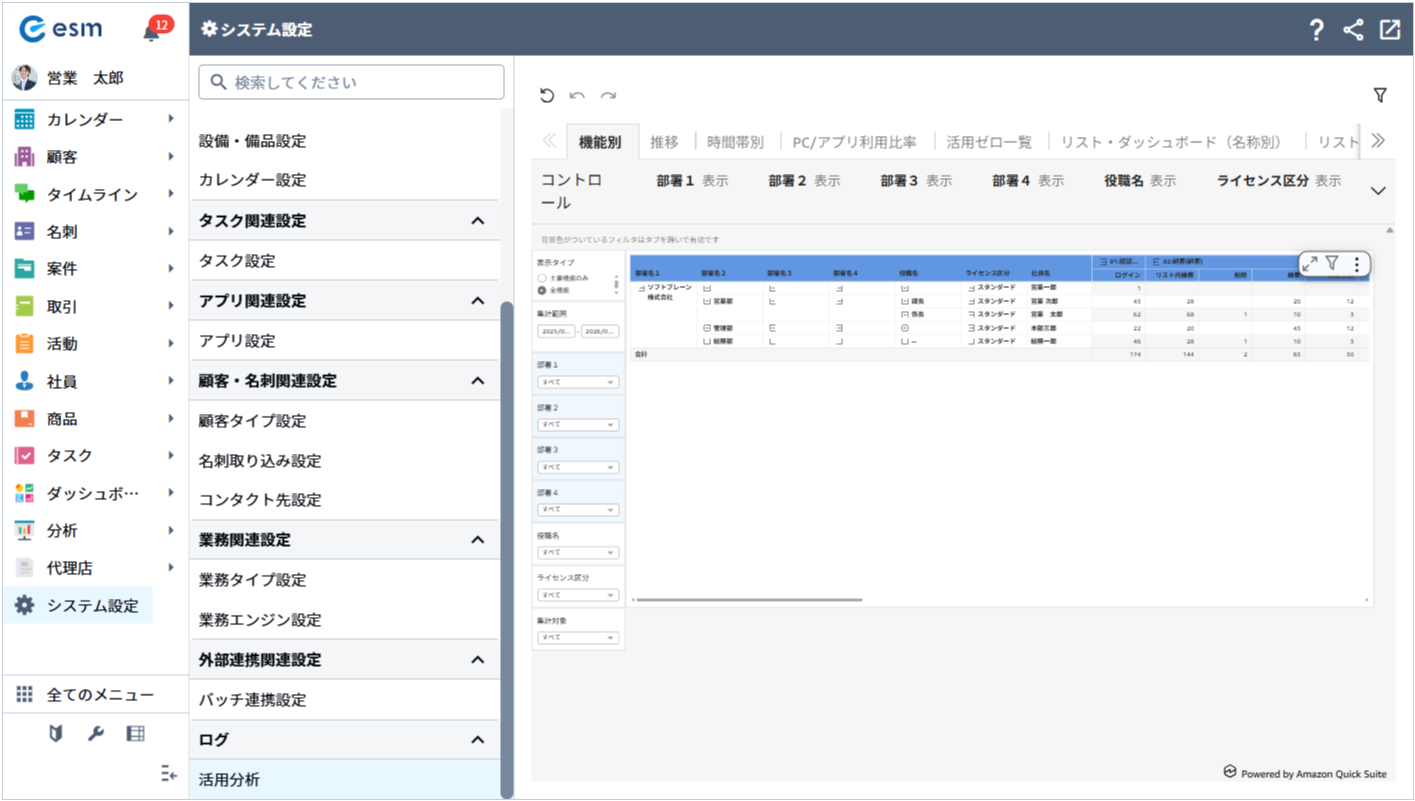Screen dimensions: 1415x801
Task: Select the 主要機能のみ radio button
Action: (x=542, y=278)
